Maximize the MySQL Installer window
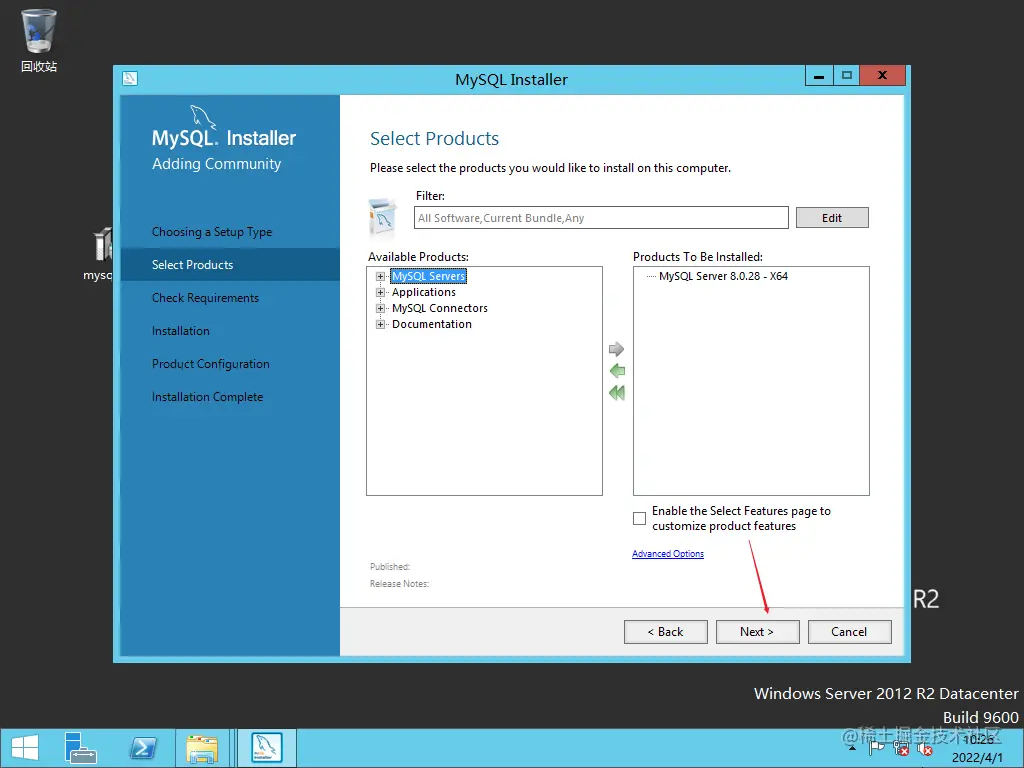Viewport: 1024px width, 768px height. tap(846, 76)
